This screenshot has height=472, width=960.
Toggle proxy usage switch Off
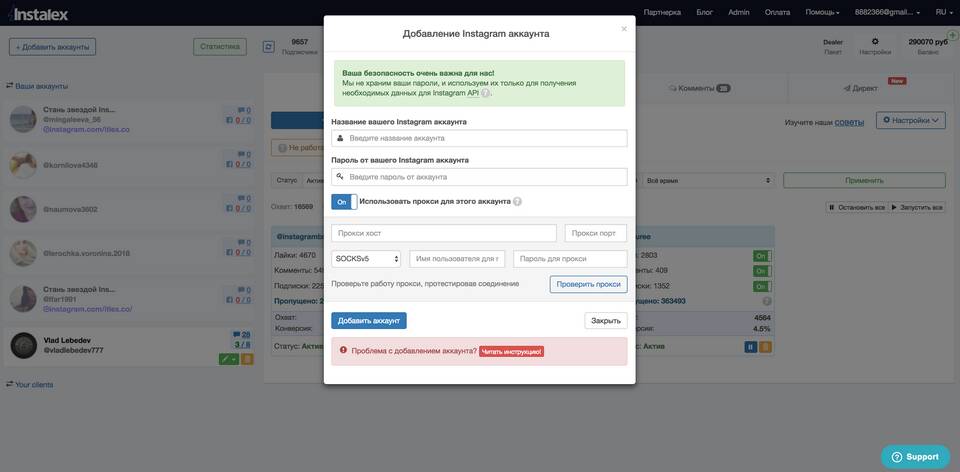[344, 201]
